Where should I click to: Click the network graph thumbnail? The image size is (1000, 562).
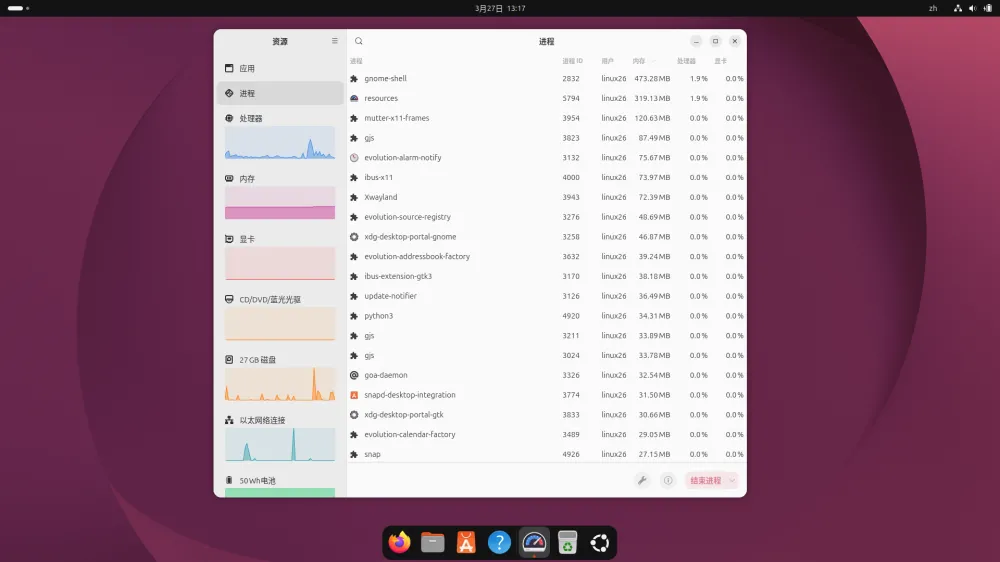click(x=280, y=444)
